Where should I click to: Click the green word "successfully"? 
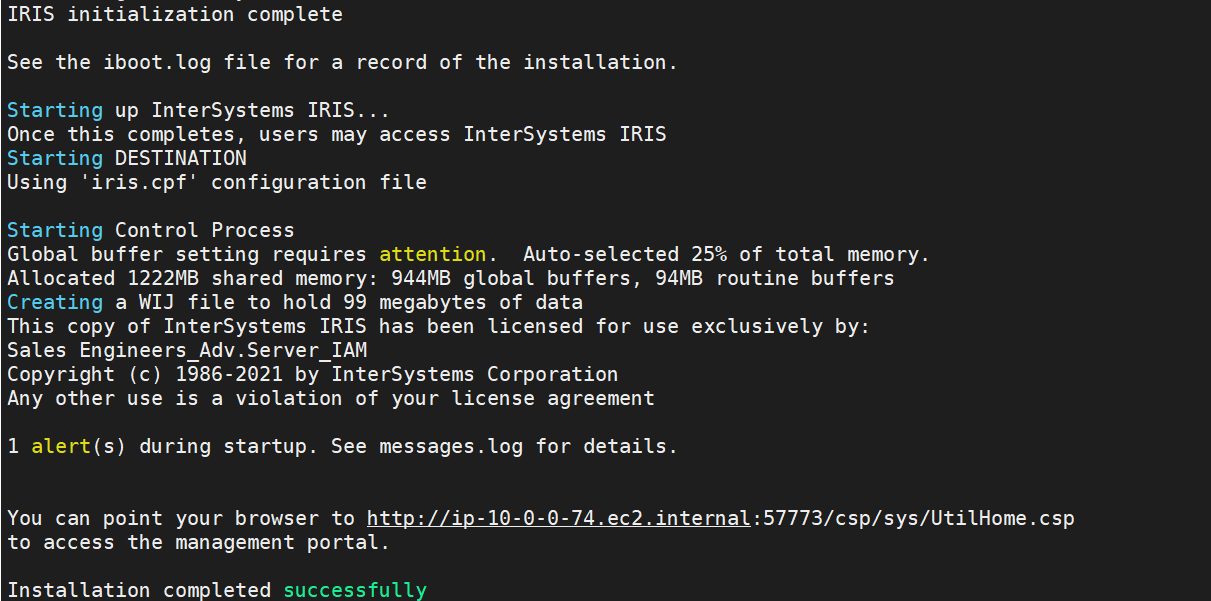pyautogui.click(x=355, y=590)
